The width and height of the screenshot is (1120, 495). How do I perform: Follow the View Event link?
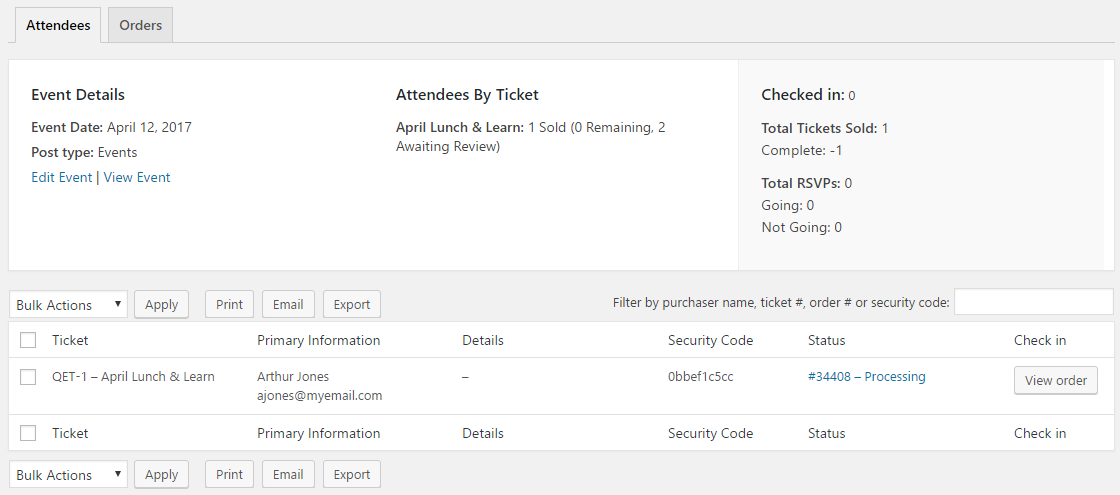point(137,177)
